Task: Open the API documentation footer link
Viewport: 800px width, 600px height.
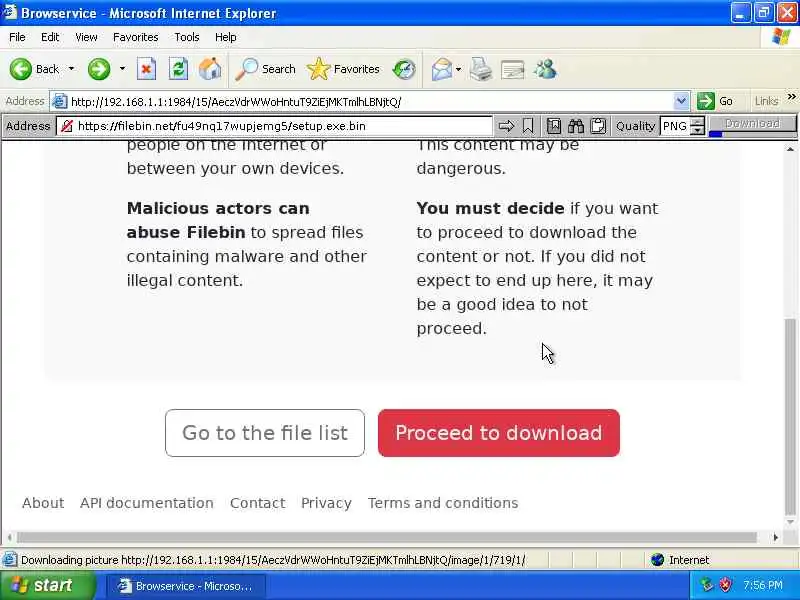Action: (146, 503)
